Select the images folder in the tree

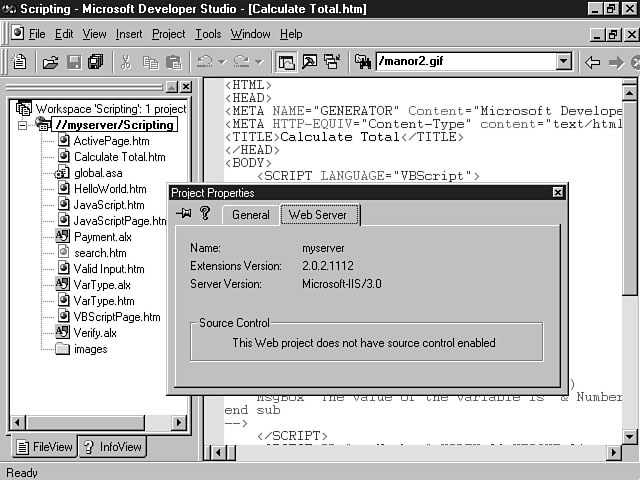point(90,349)
